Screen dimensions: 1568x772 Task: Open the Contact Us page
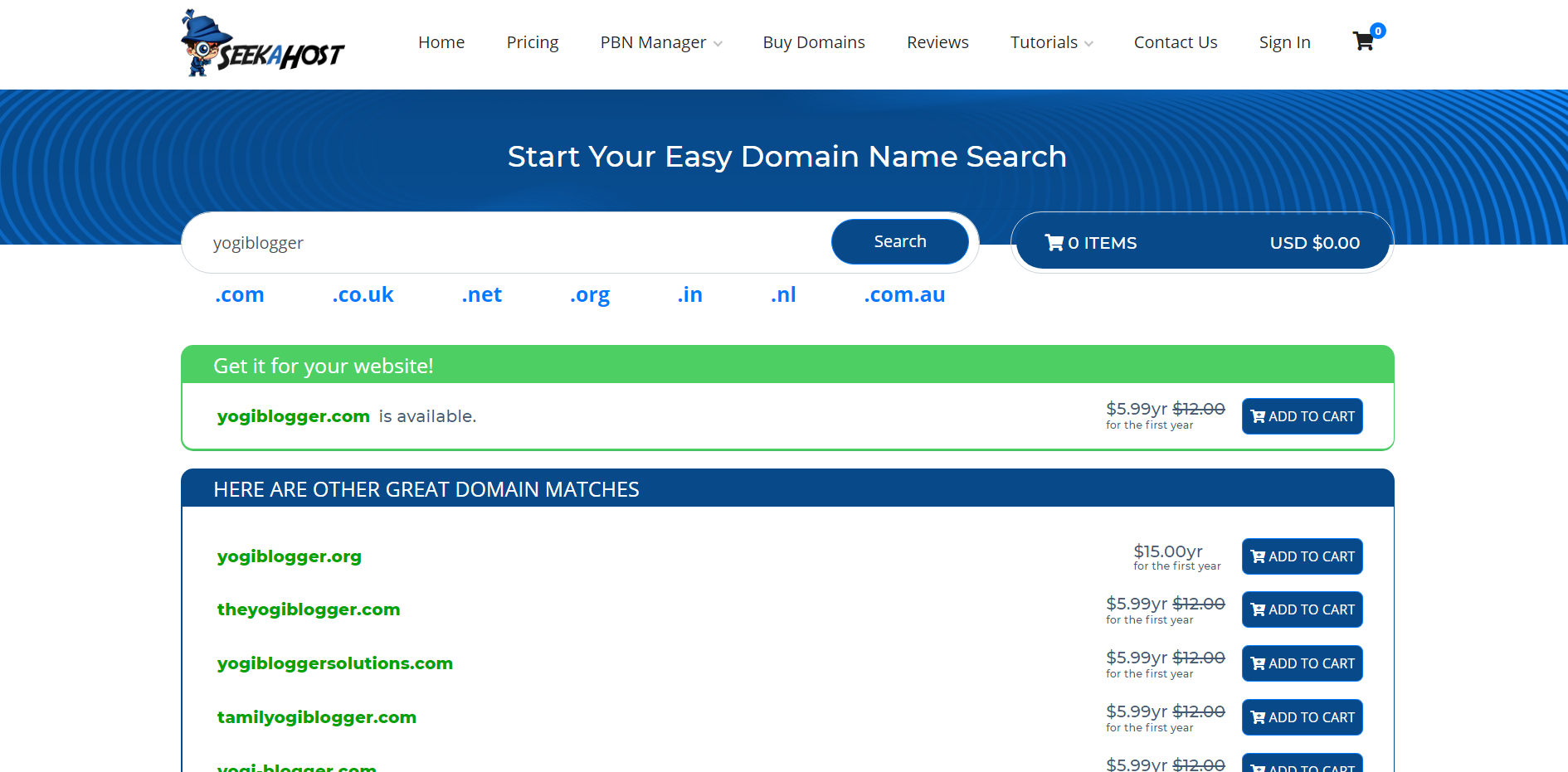coord(1176,42)
